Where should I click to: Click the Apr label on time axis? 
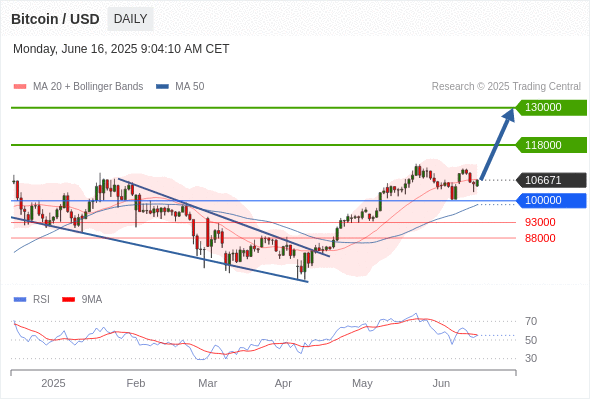click(283, 383)
